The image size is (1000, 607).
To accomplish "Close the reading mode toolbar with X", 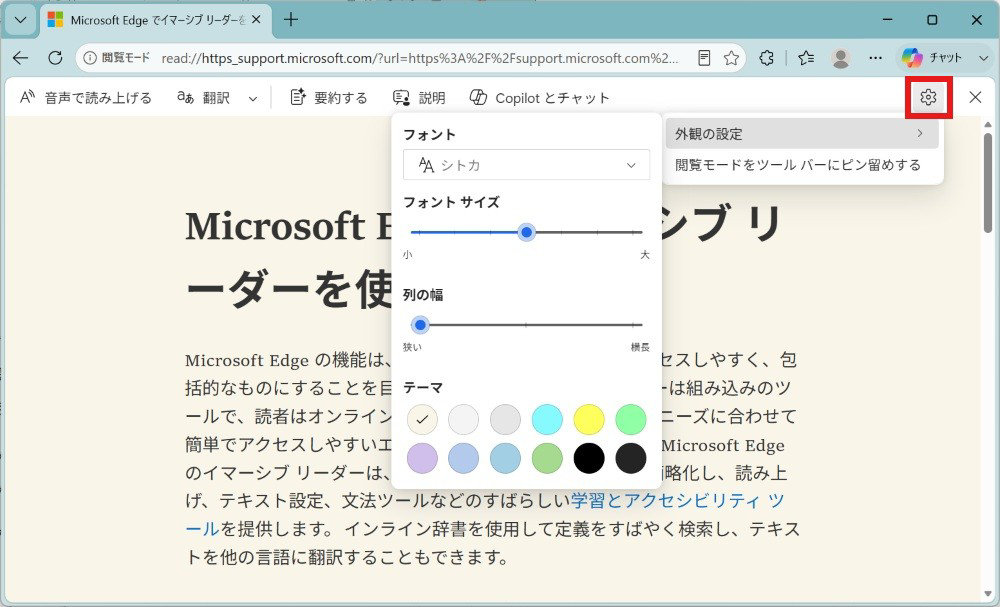I will 975,97.
